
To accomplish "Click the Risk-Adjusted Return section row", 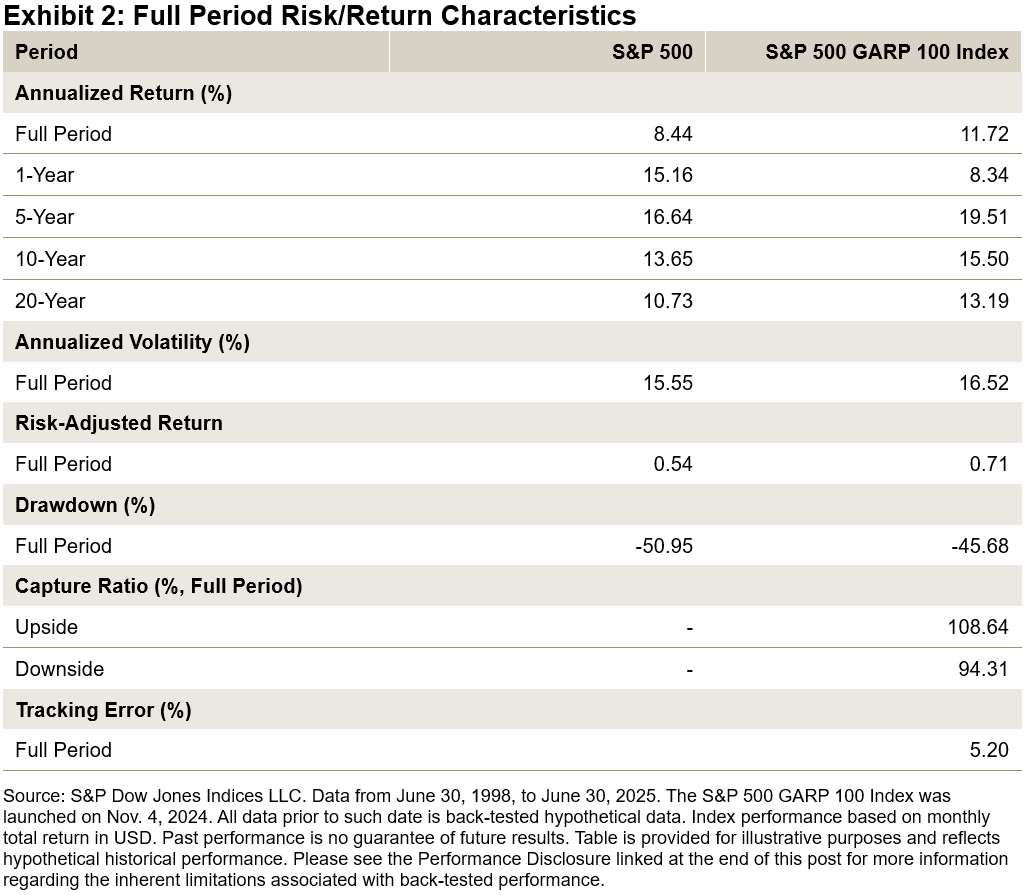I will [119, 423].
